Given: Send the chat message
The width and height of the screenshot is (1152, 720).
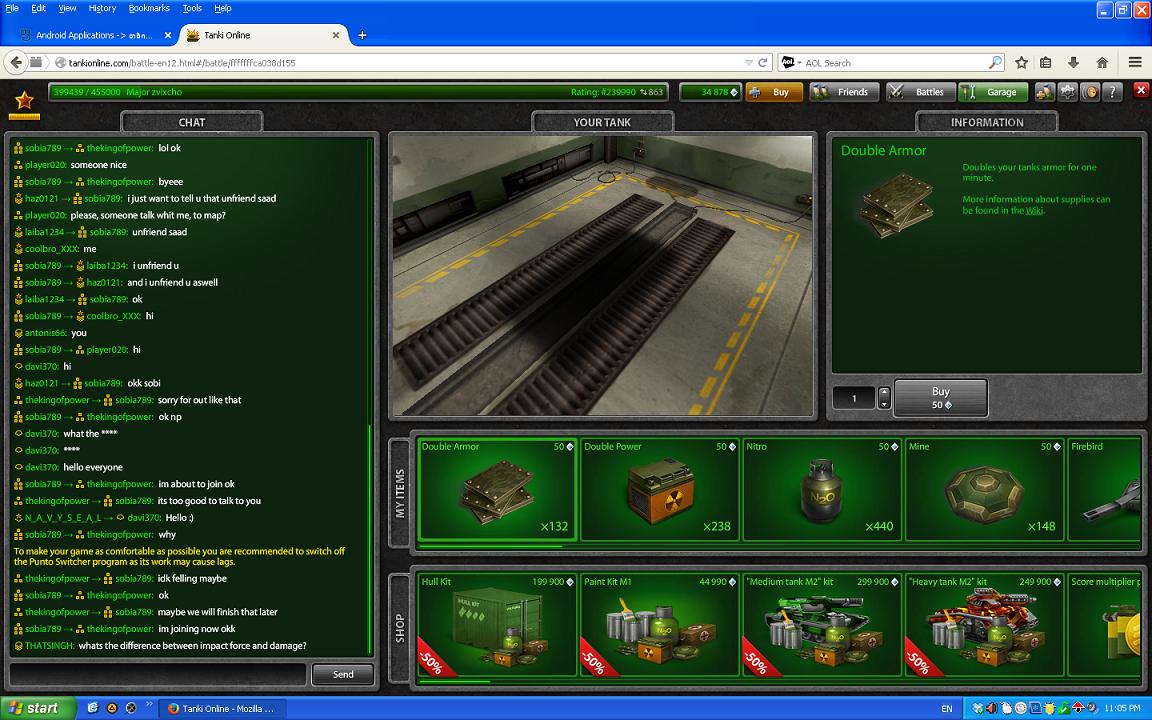Looking at the screenshot, I should tap(342, 674).
